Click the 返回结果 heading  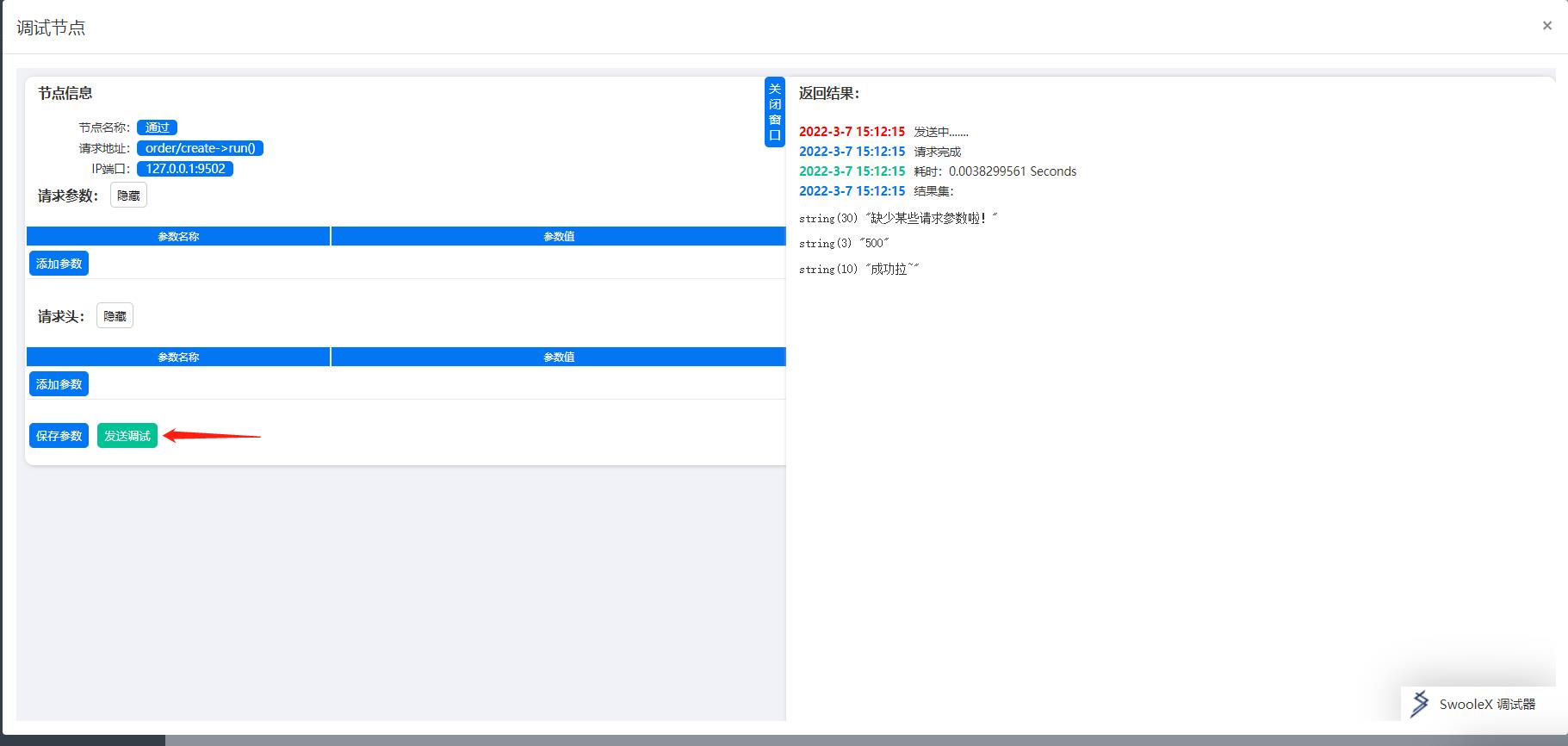[829, 93]
